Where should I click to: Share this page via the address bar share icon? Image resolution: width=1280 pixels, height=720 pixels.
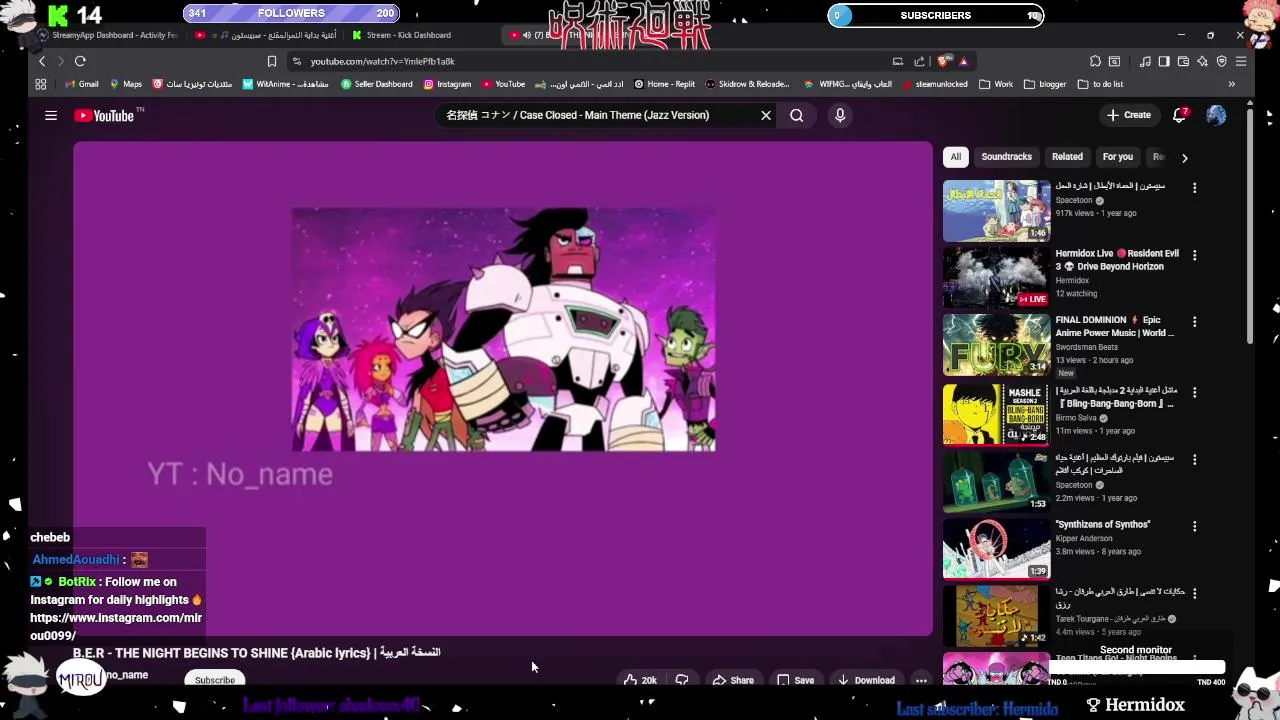(919, 61)
